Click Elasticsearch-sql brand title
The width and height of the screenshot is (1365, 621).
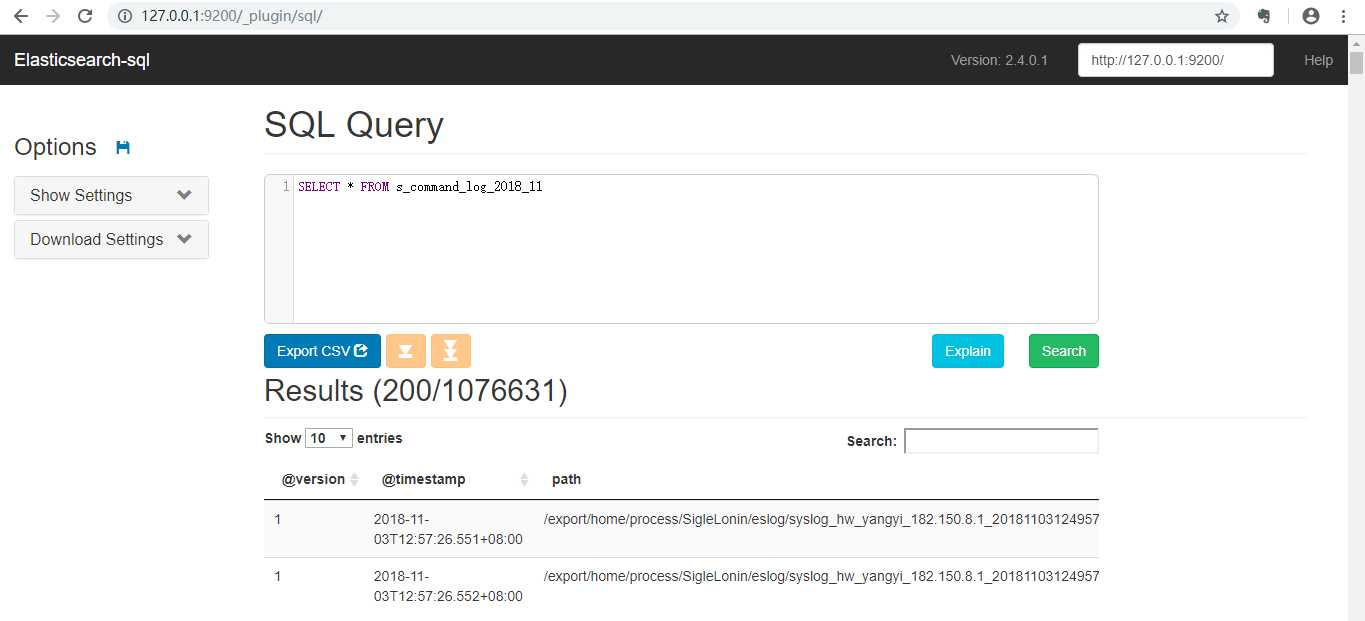click(82, 60)
